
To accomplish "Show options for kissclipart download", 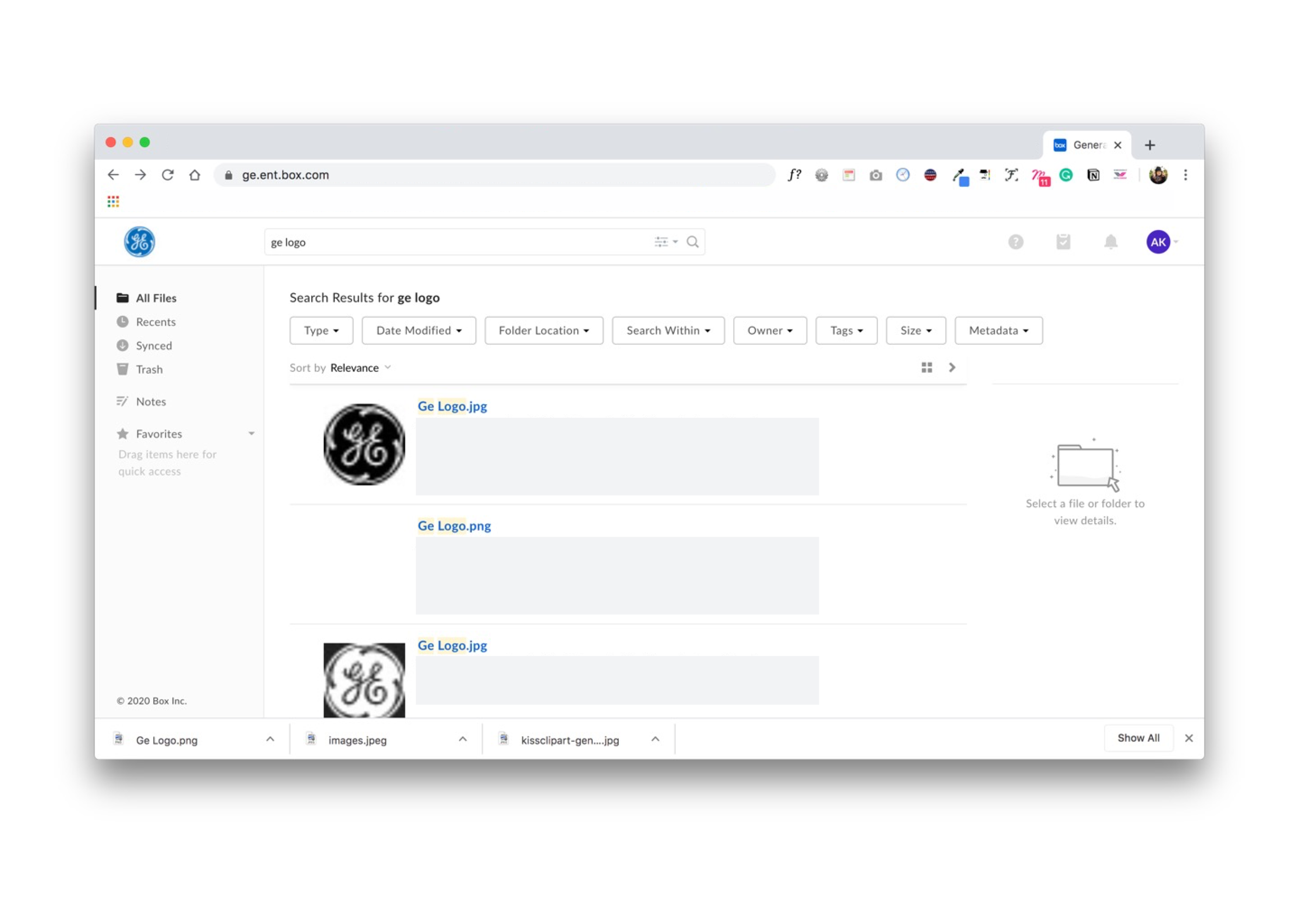I will pyautogui.click(x=655, y=739).
